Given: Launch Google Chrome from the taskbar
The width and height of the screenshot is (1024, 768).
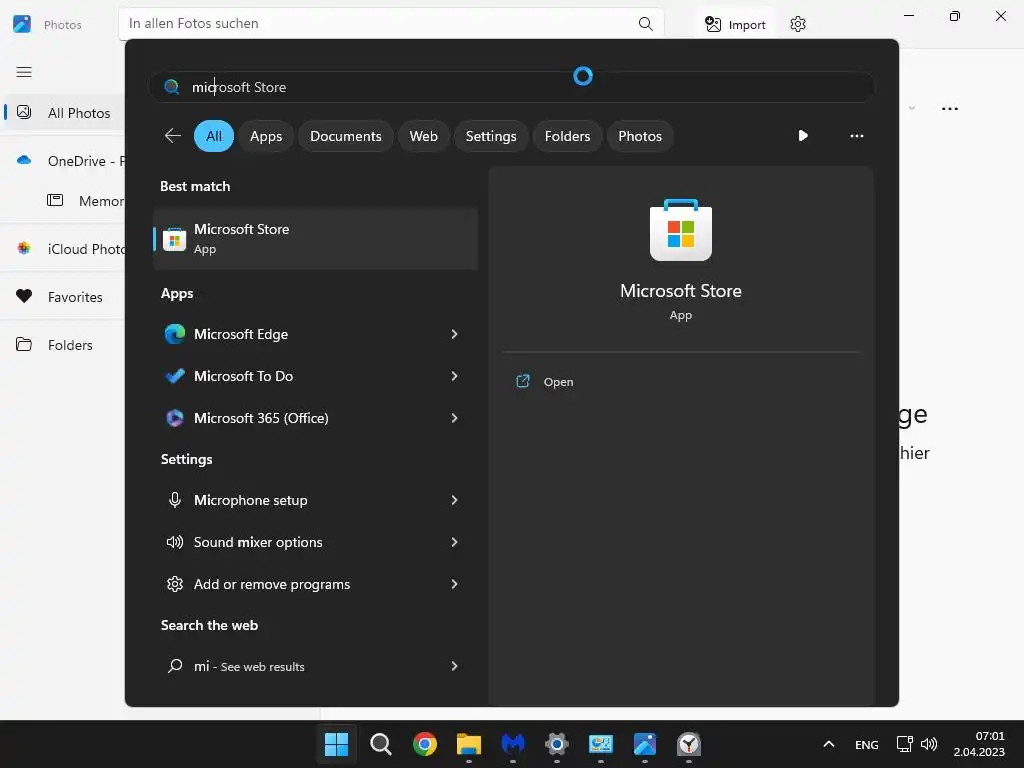Looking at the screenshot, I should [424, 744].
